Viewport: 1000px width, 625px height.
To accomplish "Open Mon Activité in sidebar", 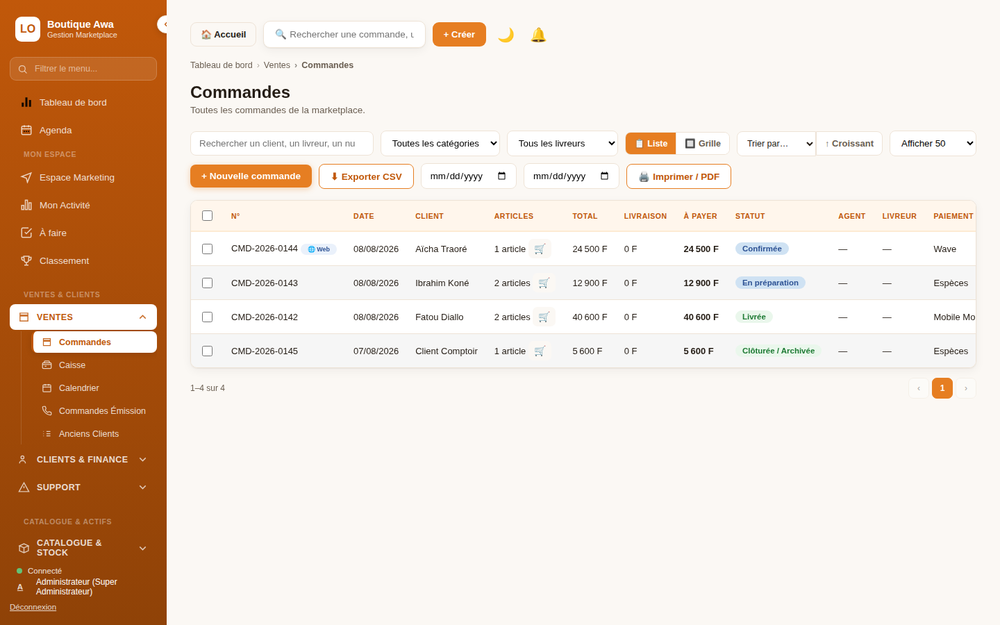I will pyautogui.click(x=83, y=205).
